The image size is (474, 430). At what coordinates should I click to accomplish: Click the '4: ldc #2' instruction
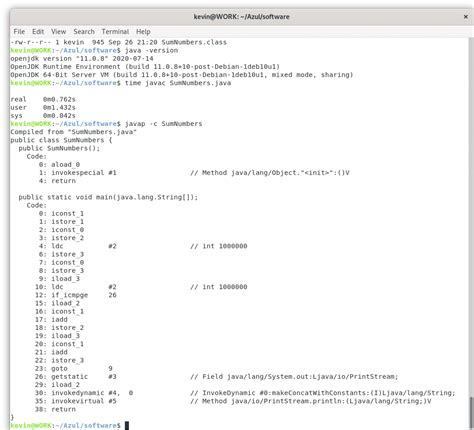click(x=77, y=246)
